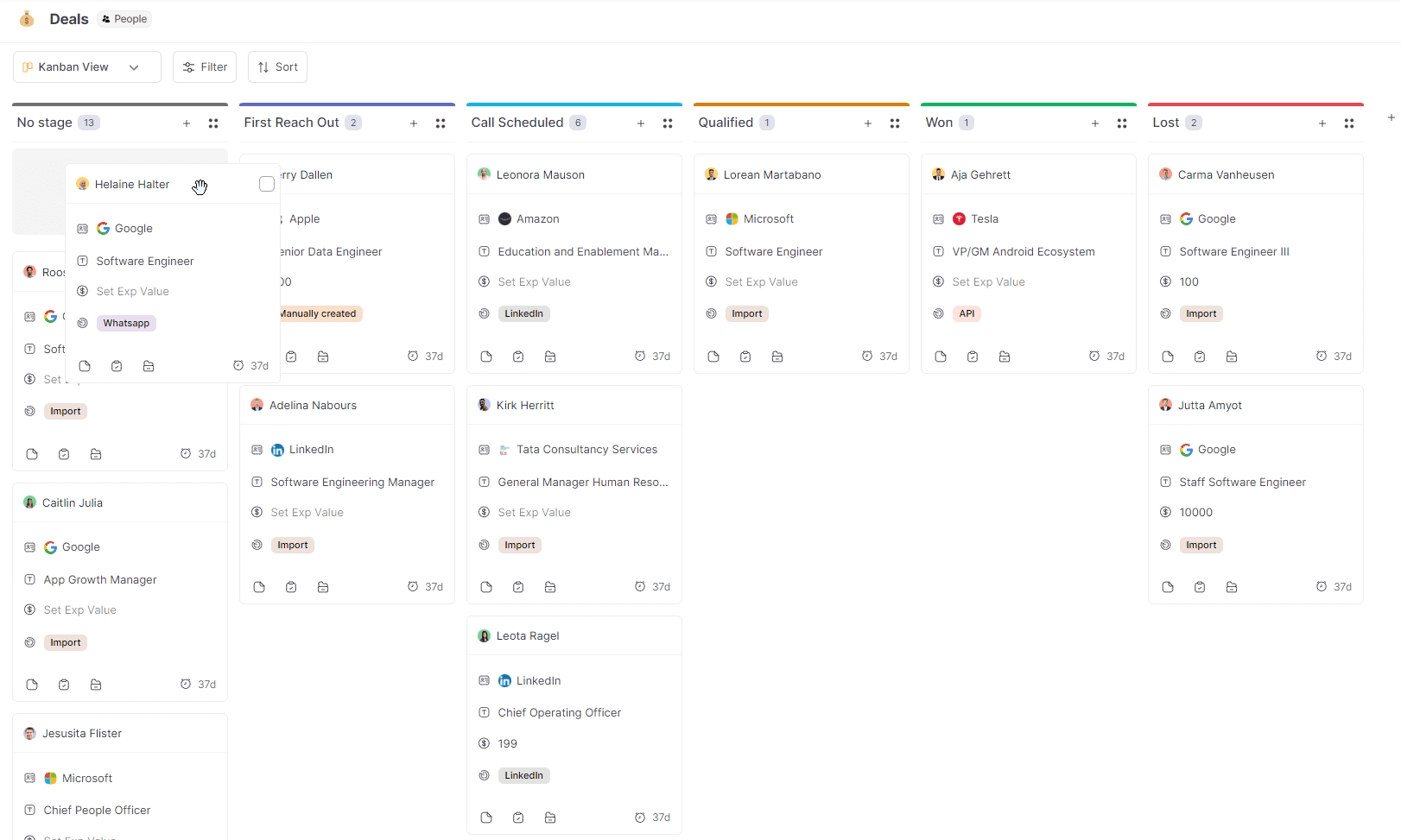Click the Google icon on Carma Vanheusen card
Viewport: 1401px width, 840px height.
point(1187,218)
